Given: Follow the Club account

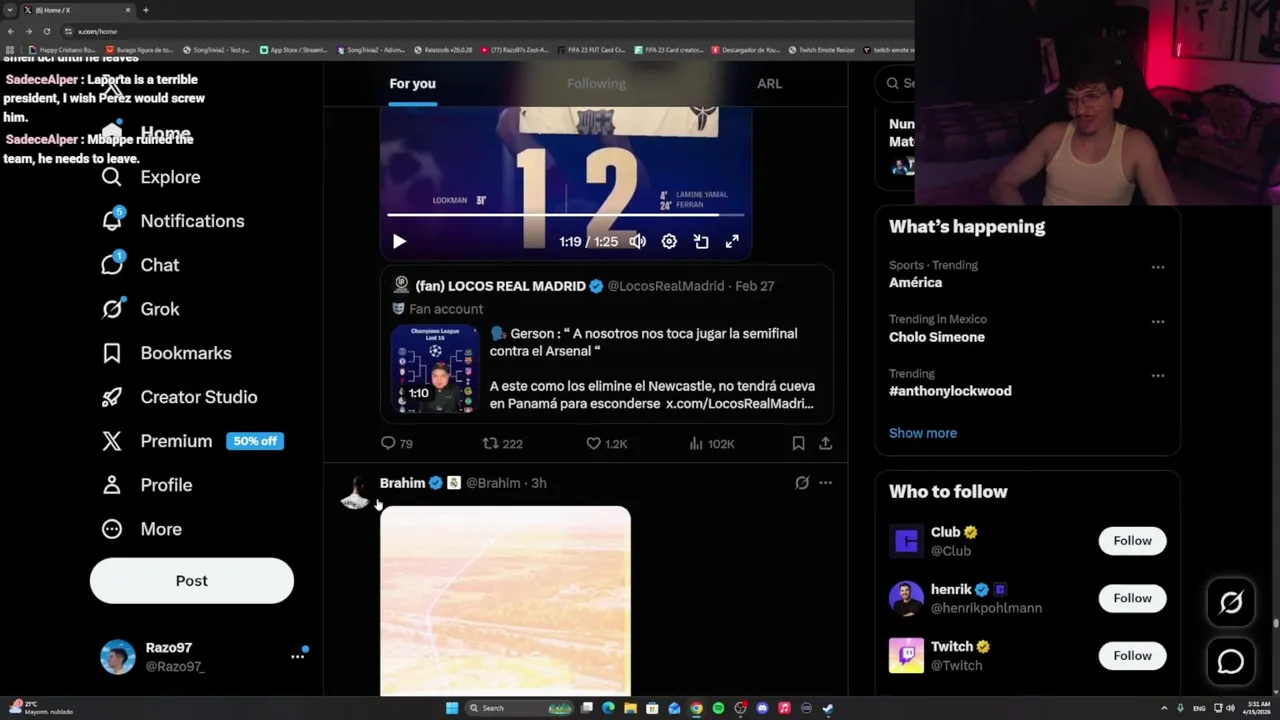Looking at the screenshot, I should [x=1132, y=541].
